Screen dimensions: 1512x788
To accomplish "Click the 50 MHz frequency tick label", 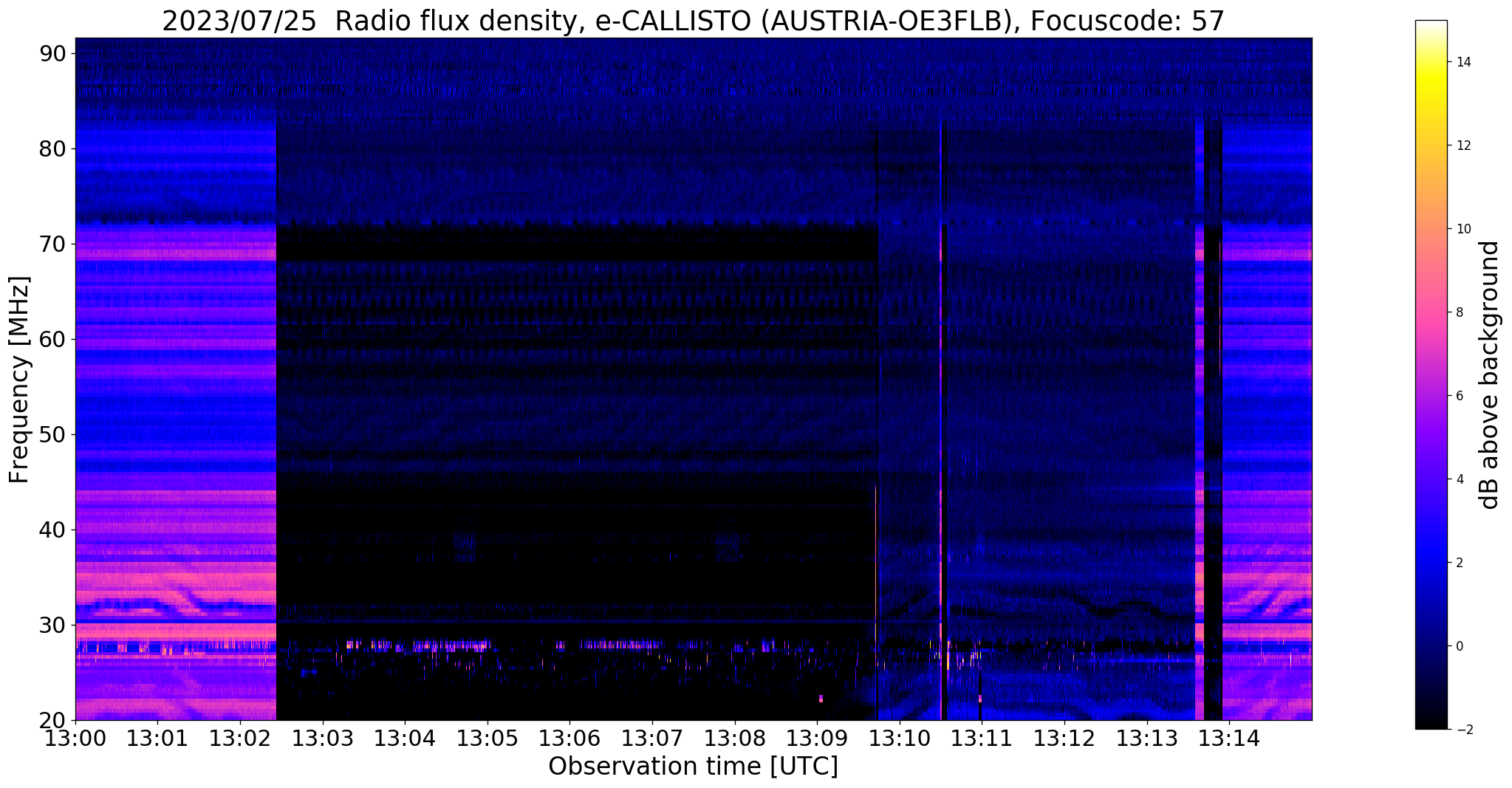I will coord(53,434).
